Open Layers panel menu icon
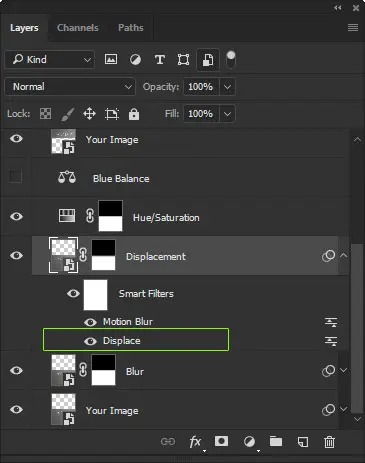365x463 pixels. click(x=353, y=27)
